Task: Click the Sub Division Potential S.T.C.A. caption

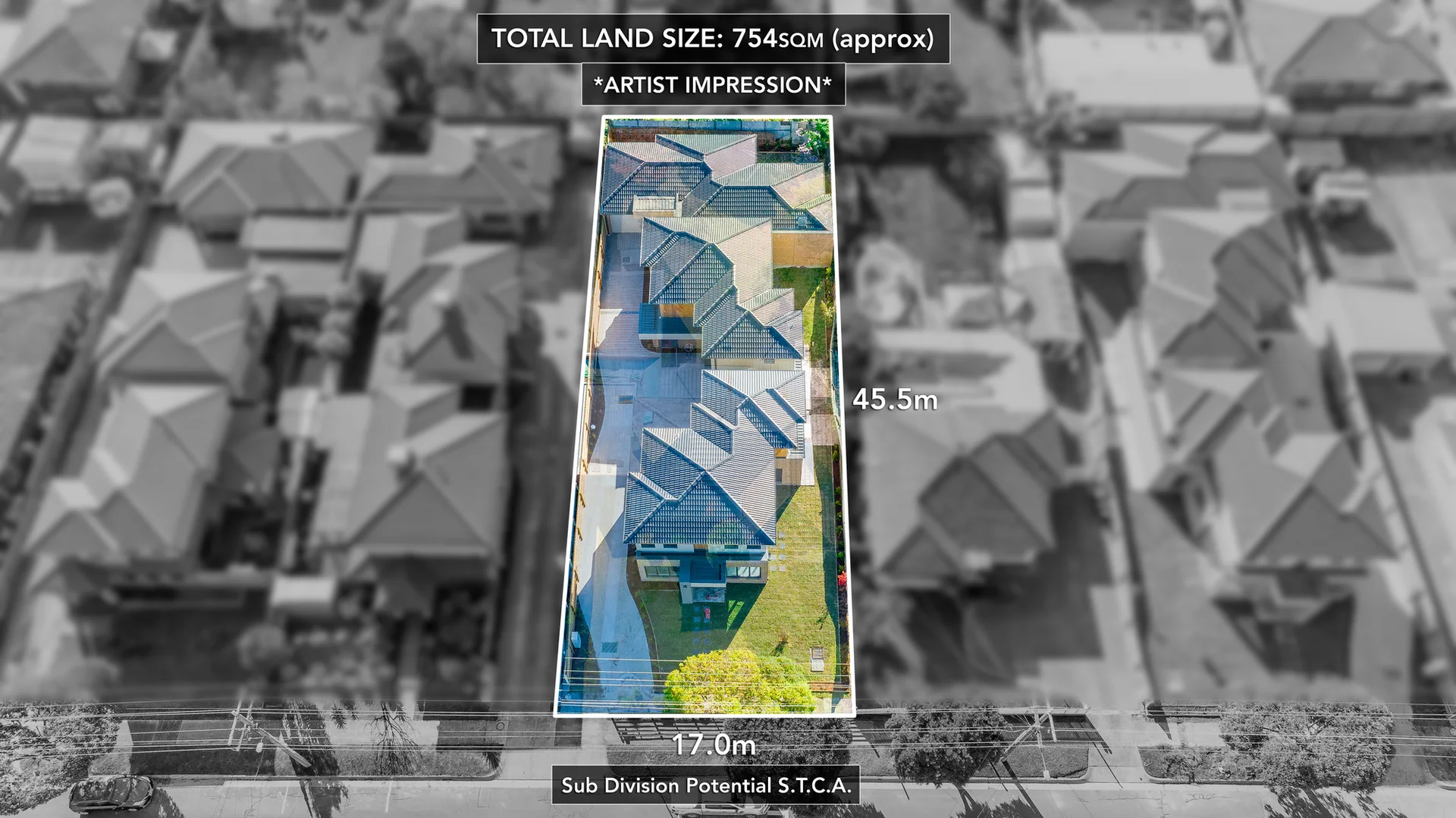Action: tap(706, 785)
